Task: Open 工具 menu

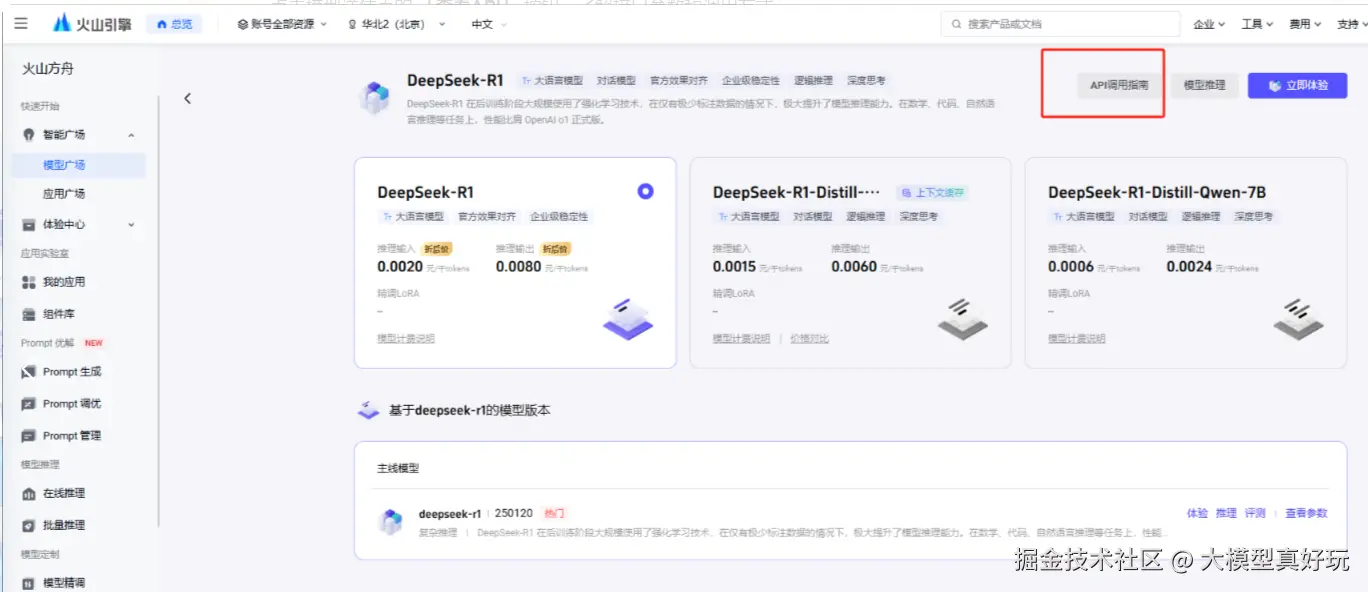Action: (1257, 24)
